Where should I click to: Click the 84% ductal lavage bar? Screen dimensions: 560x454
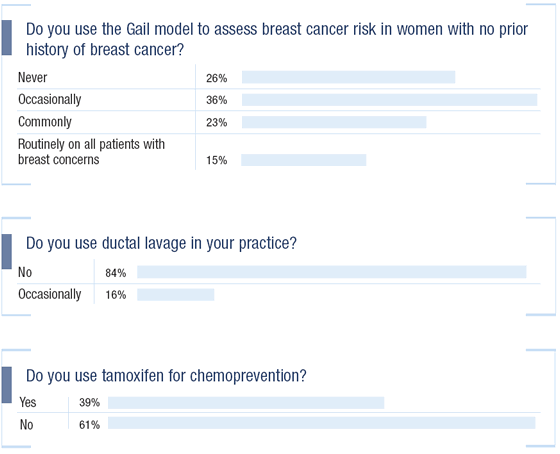click(332, 272)
